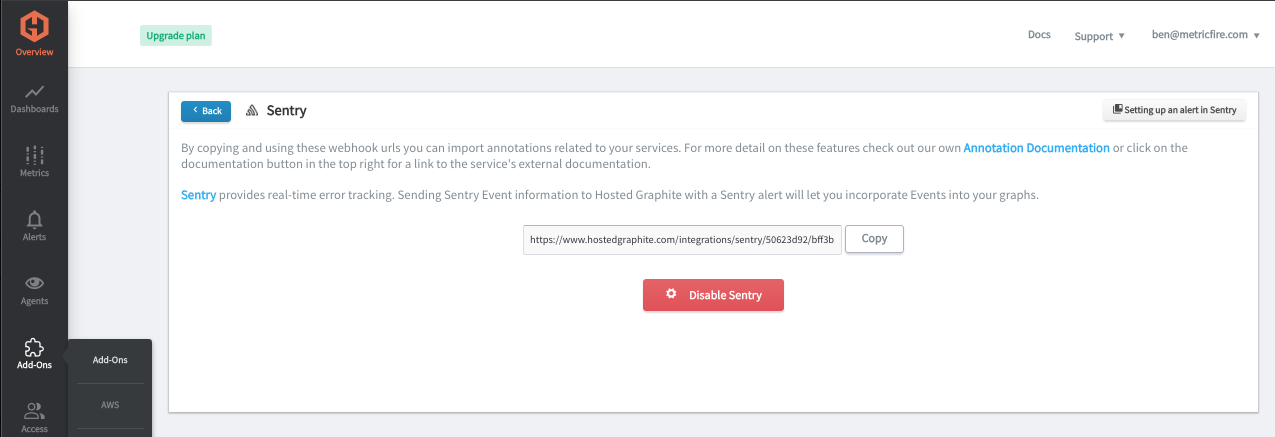Screen dimensions: 1275x437
Task: Open Setting up an alert in Sentry
Action: (1174, 110)
